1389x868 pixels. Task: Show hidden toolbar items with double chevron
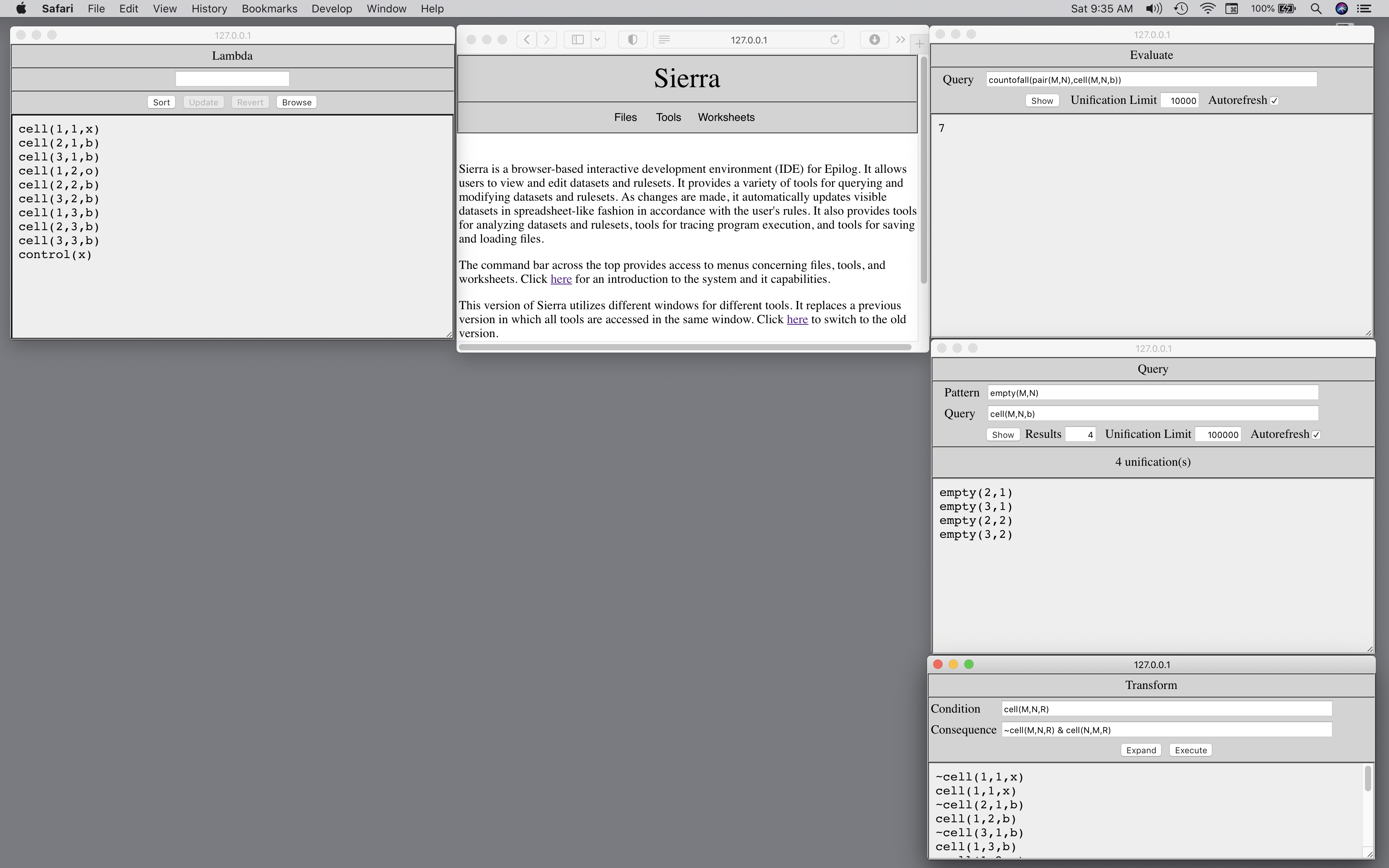901,40
